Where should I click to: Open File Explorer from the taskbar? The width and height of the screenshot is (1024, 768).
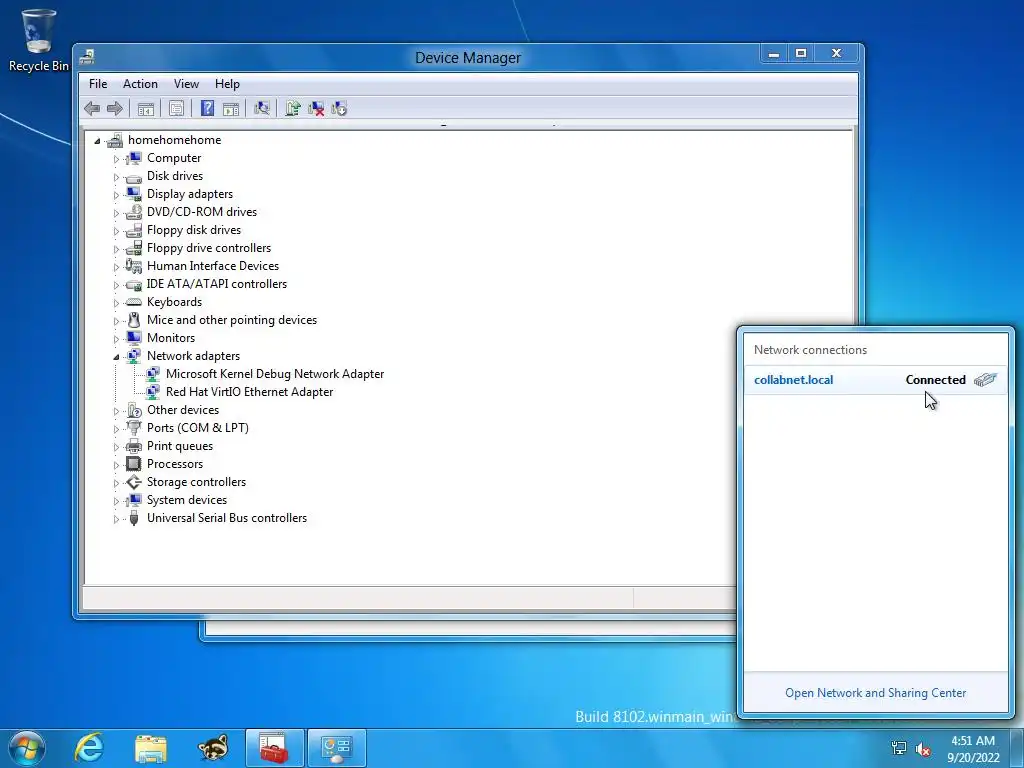coord(151,748)
